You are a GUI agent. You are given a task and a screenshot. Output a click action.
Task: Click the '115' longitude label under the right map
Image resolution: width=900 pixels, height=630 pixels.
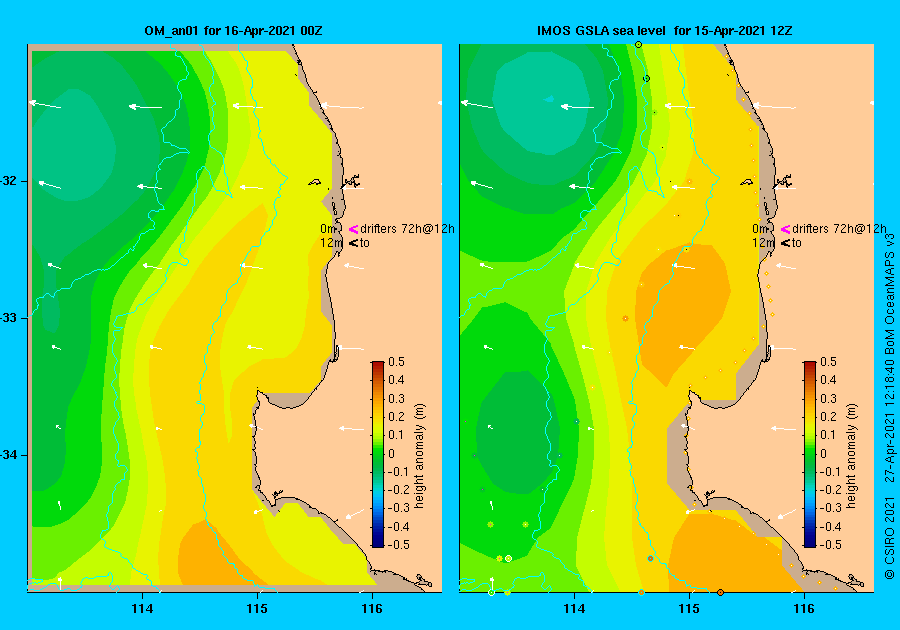tap(689, 609)
